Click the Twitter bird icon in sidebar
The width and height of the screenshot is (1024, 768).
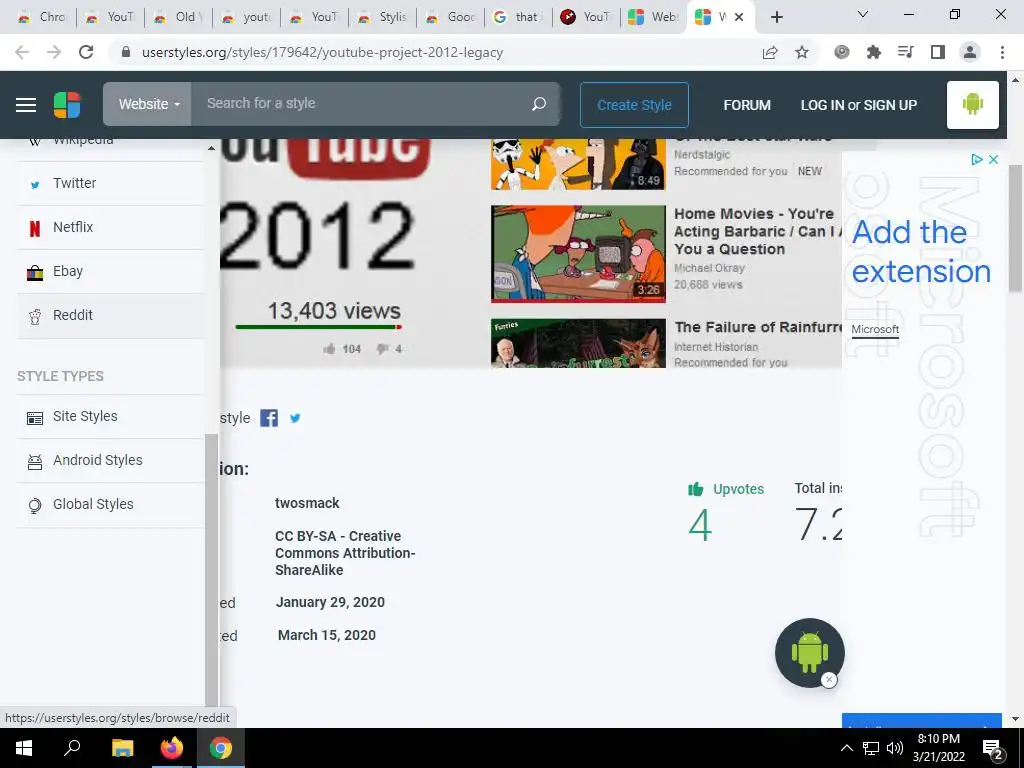(x=35, y=185)
